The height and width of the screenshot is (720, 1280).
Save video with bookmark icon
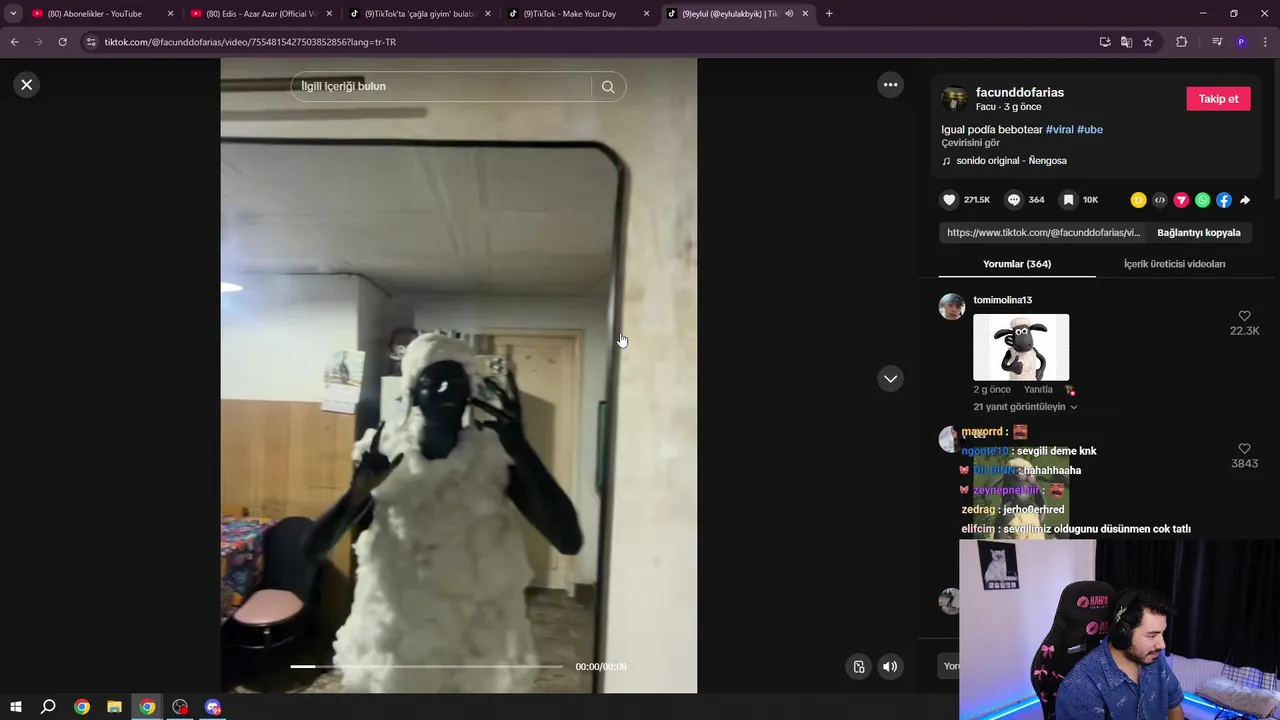1068,200
